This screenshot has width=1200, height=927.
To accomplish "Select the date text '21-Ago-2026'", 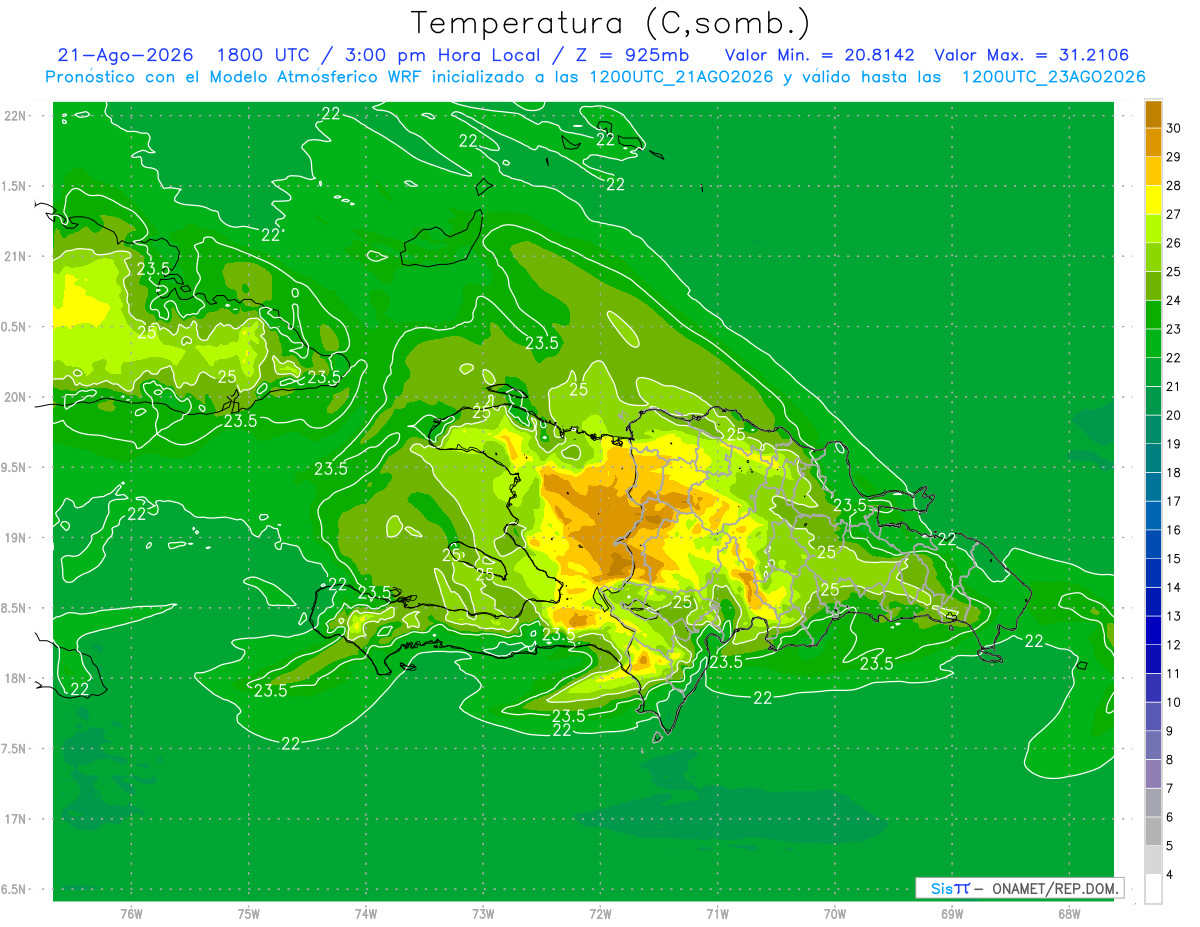I will coord(125,55).
